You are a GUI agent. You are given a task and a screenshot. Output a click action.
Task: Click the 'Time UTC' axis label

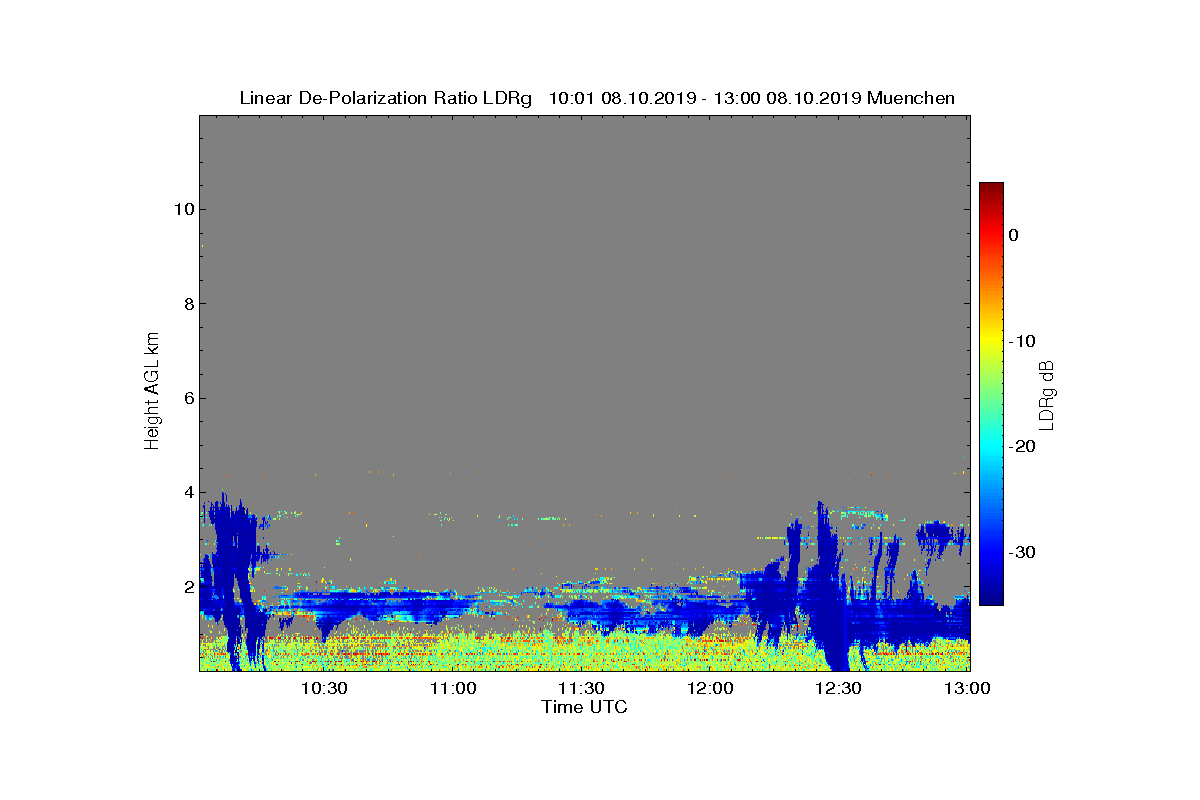pyautogui.click(x=585, y=707)
